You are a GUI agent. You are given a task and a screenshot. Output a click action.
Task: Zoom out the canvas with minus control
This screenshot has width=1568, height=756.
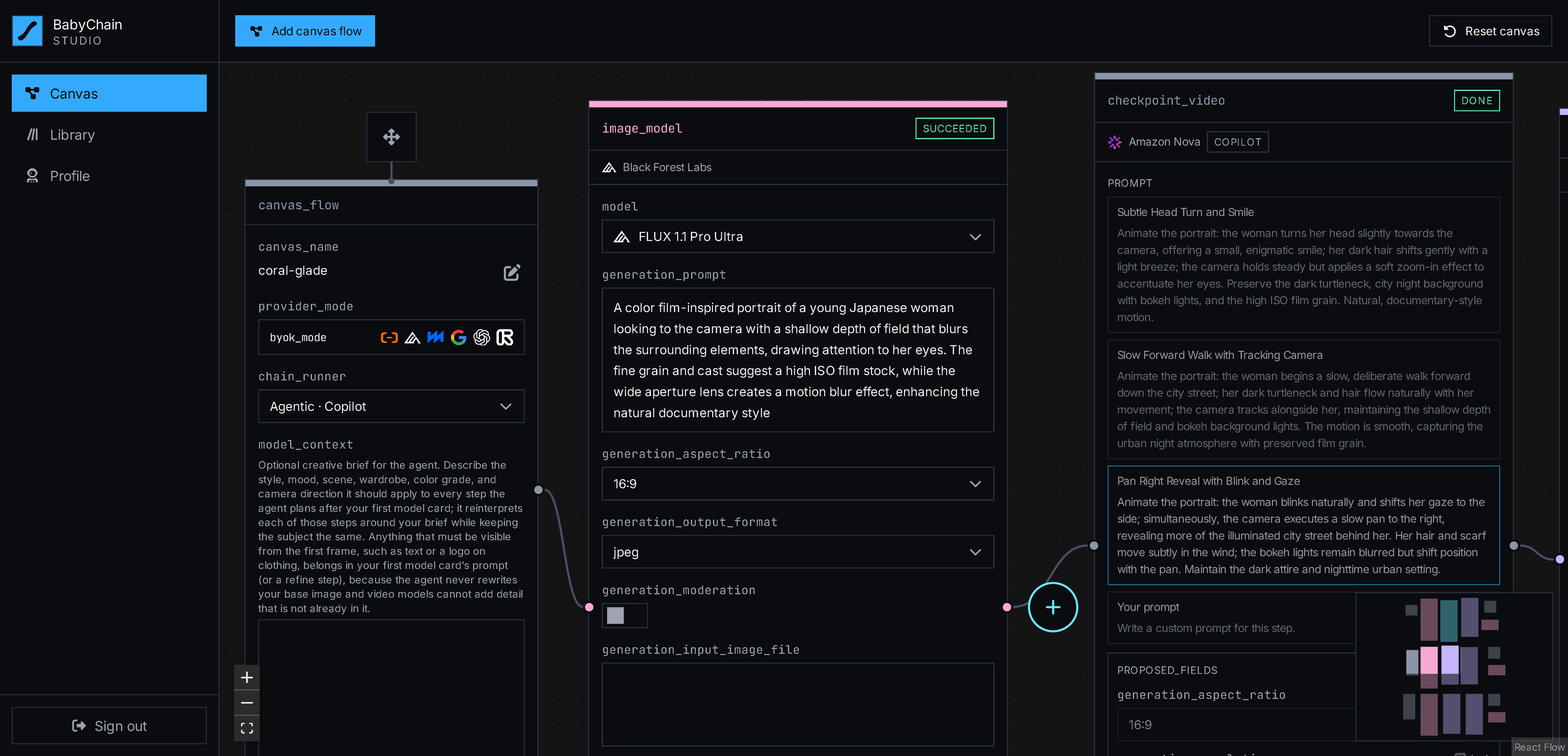(x=246, y=703)
